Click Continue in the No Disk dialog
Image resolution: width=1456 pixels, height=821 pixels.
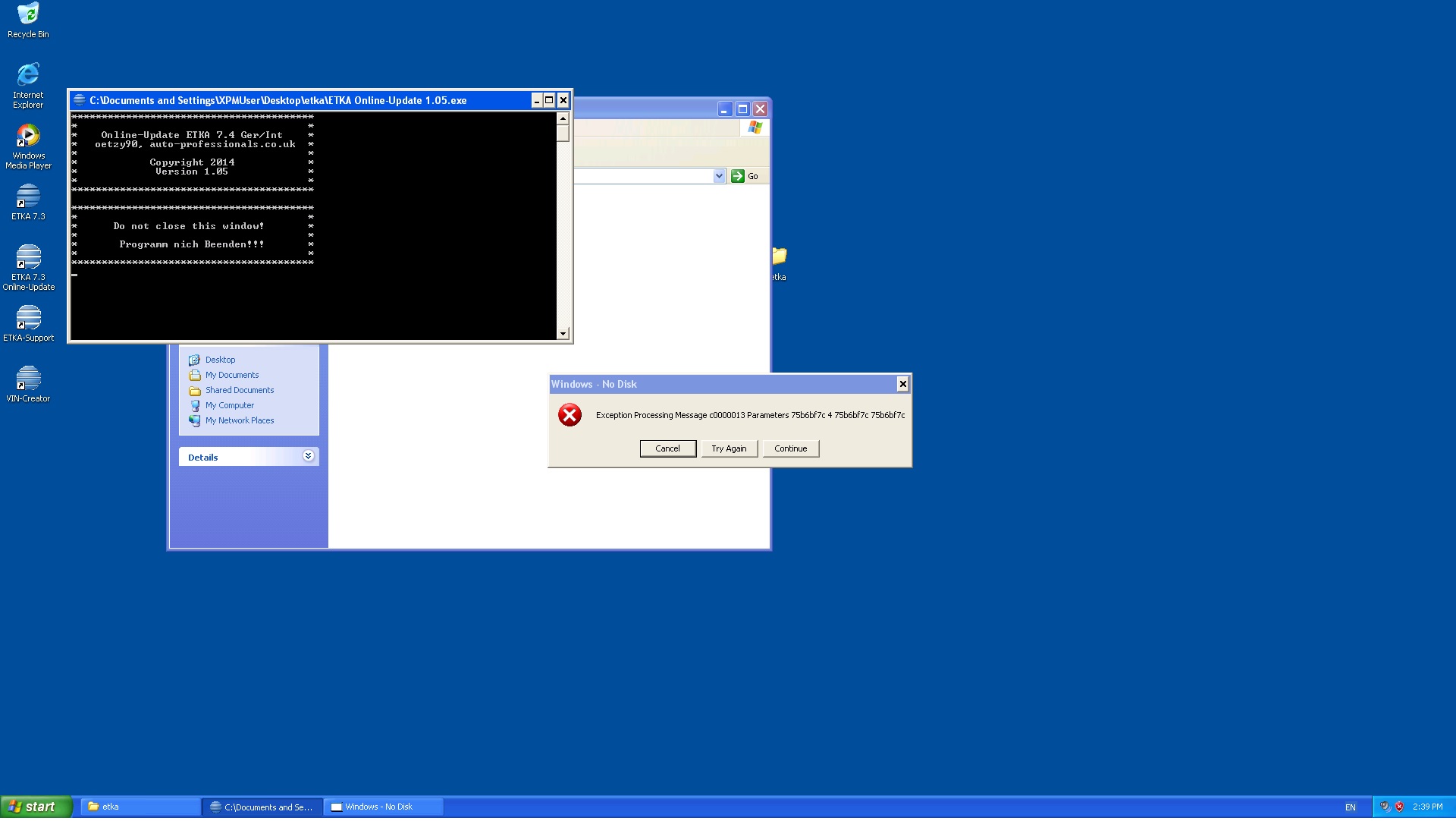click(790, 449)
